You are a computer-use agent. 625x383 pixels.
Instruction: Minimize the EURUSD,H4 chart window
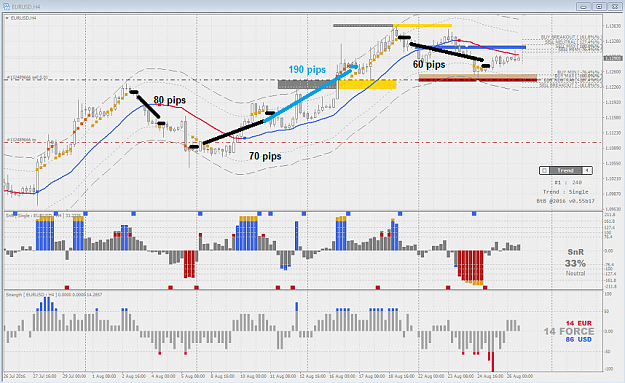click(583, 6)
